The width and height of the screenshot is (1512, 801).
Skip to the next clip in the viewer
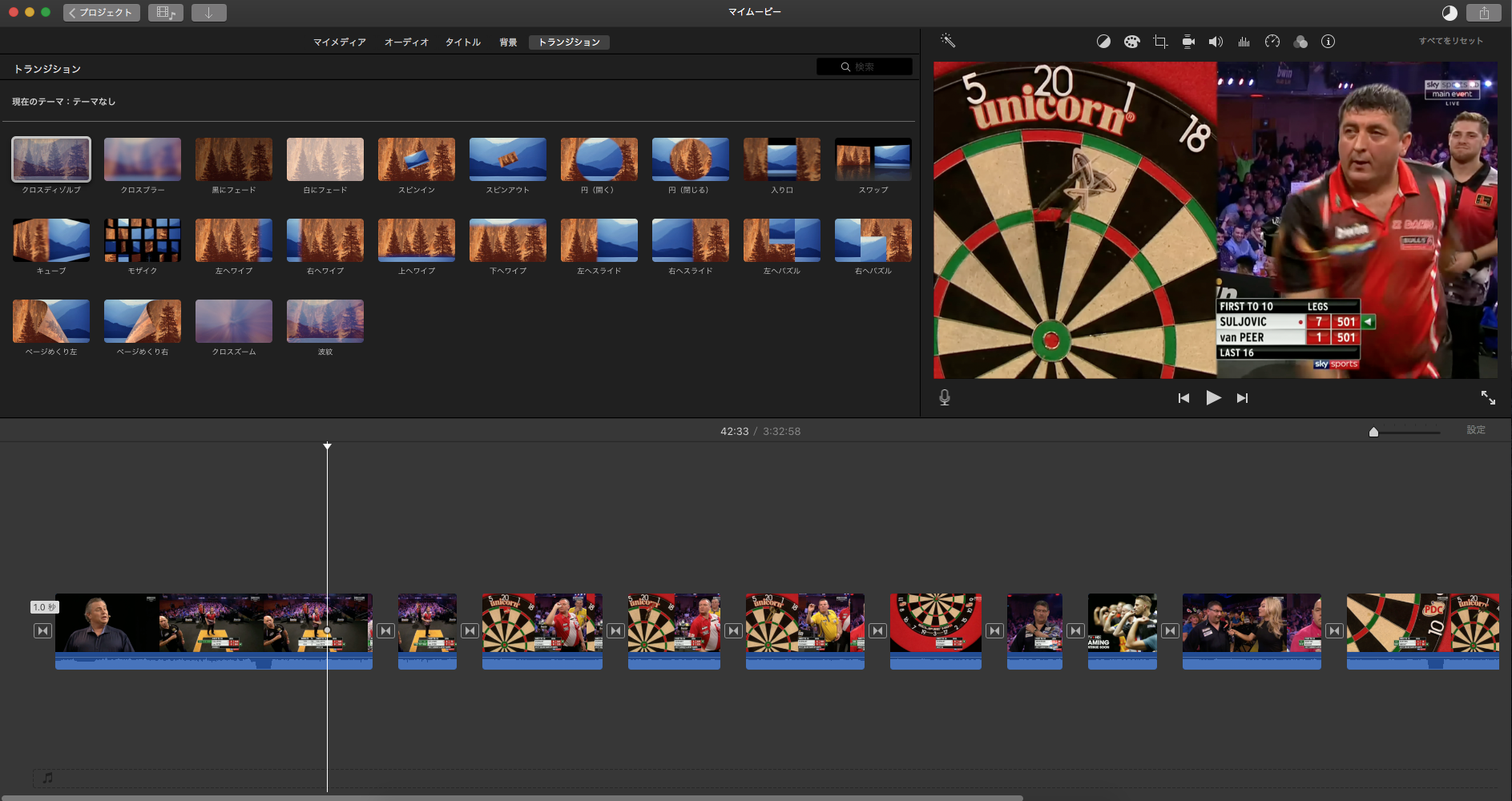(x=1242, y=398)
